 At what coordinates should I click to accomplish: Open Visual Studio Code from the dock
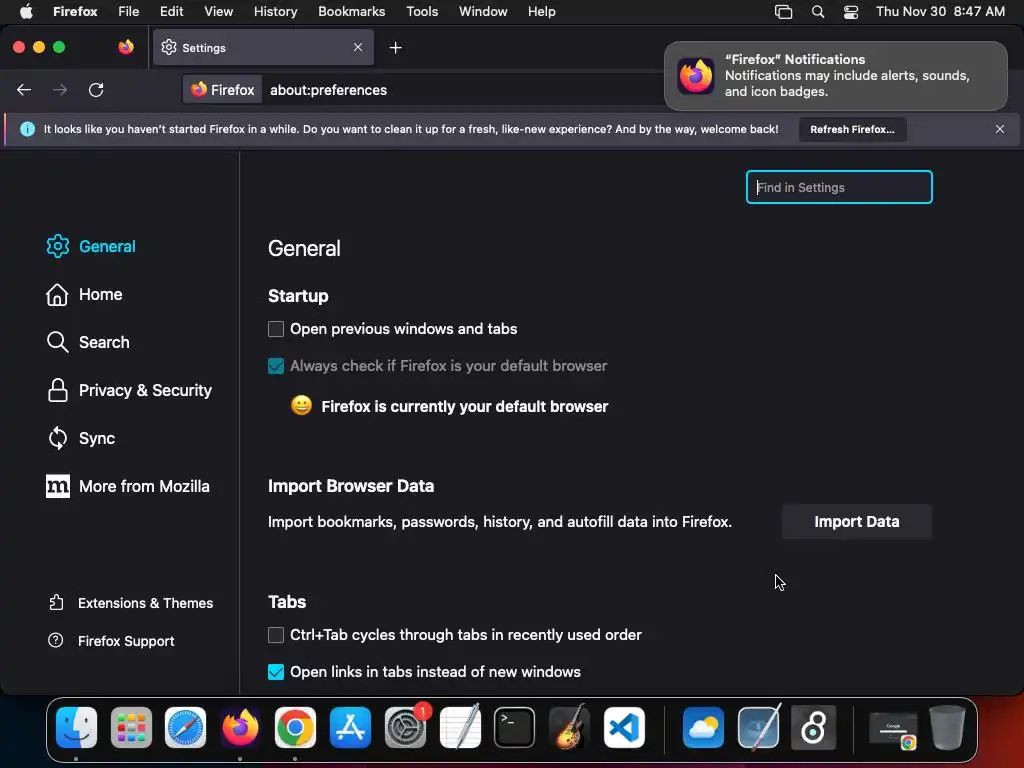click(624, 727)
